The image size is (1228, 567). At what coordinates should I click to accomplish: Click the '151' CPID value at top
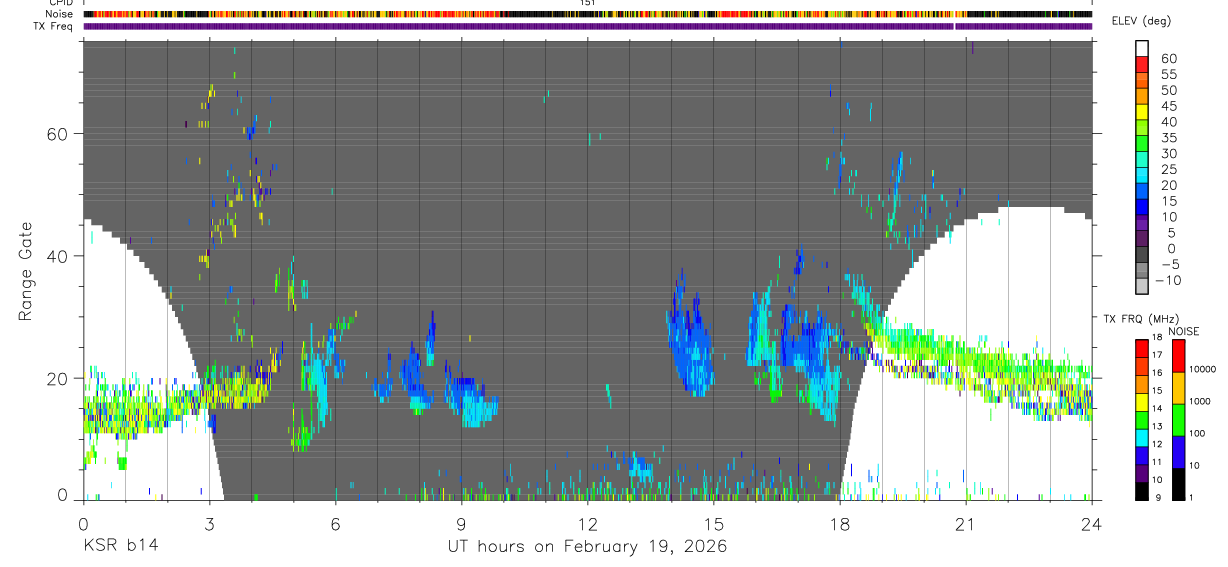point(588,3)
